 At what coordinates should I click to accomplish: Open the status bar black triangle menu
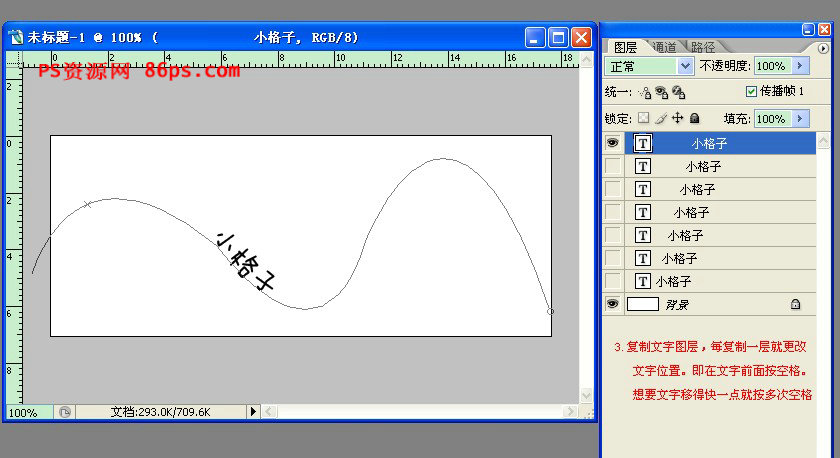coord(253,411)
